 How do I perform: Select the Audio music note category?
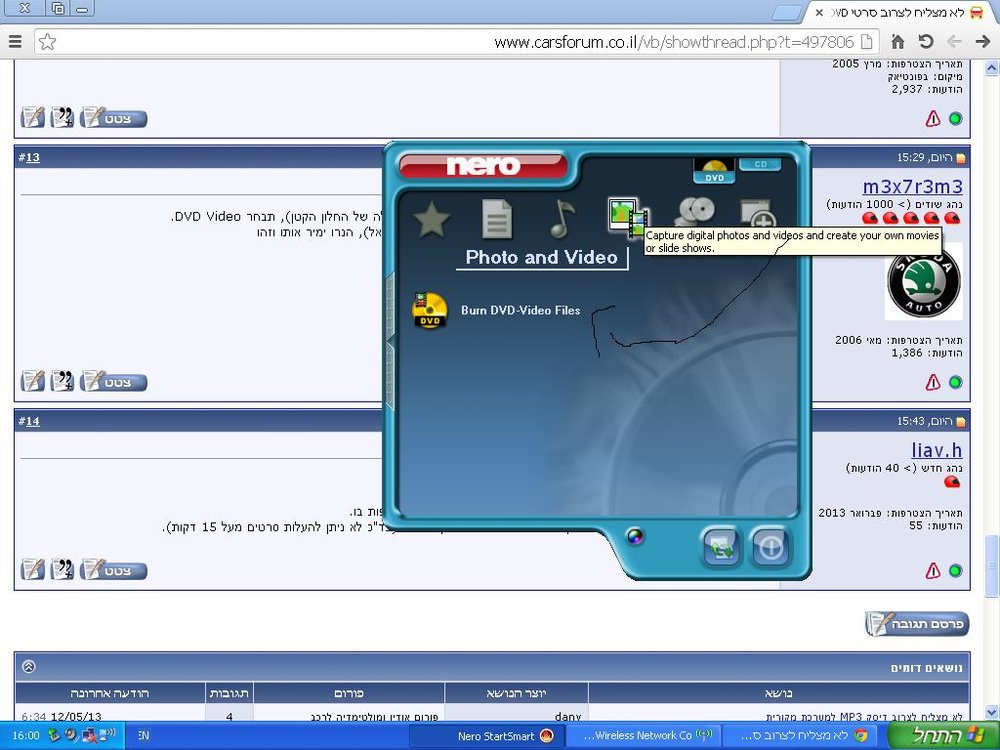(562, 218)
